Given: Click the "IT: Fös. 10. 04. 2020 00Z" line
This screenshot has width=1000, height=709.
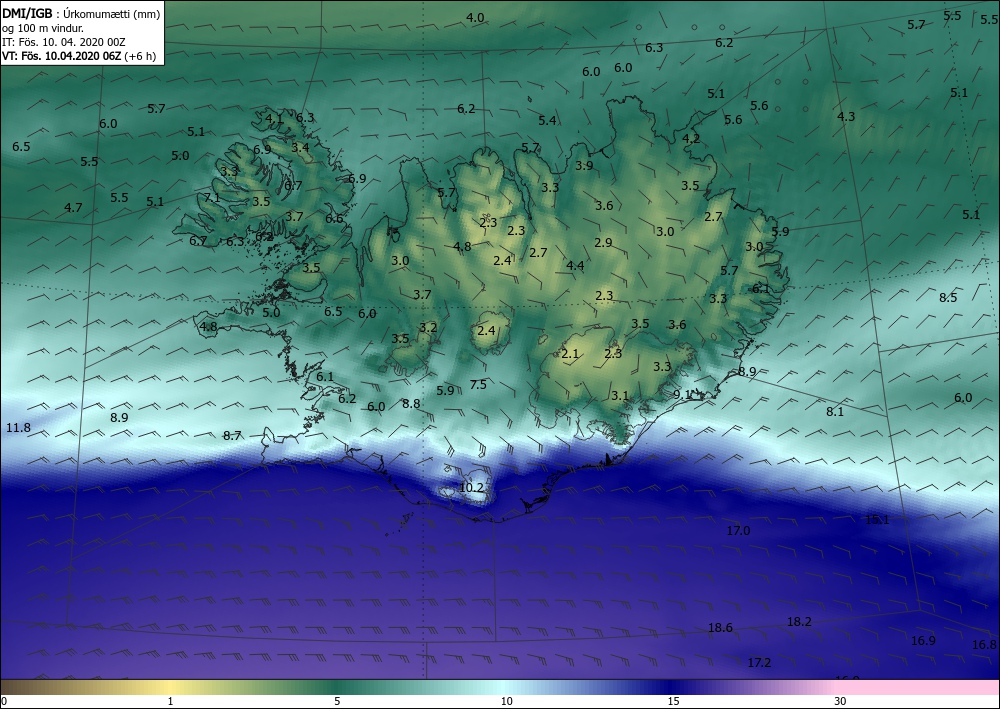Looking at the screenshot, I should click(x=64, y=42).
